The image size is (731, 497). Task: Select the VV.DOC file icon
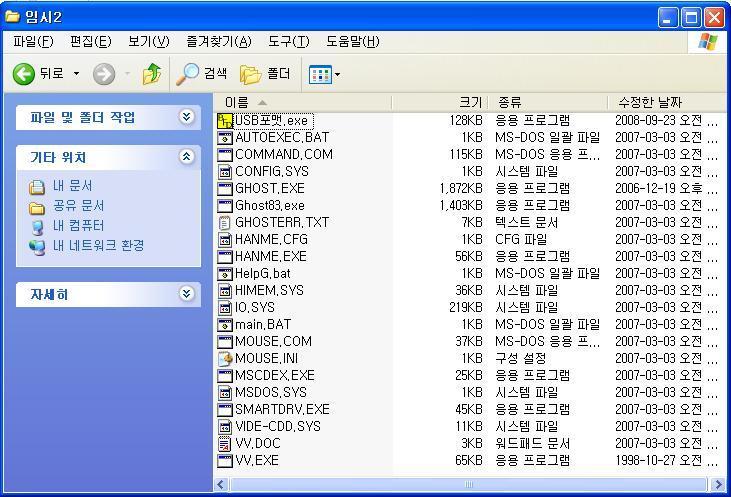click(225, 443)
